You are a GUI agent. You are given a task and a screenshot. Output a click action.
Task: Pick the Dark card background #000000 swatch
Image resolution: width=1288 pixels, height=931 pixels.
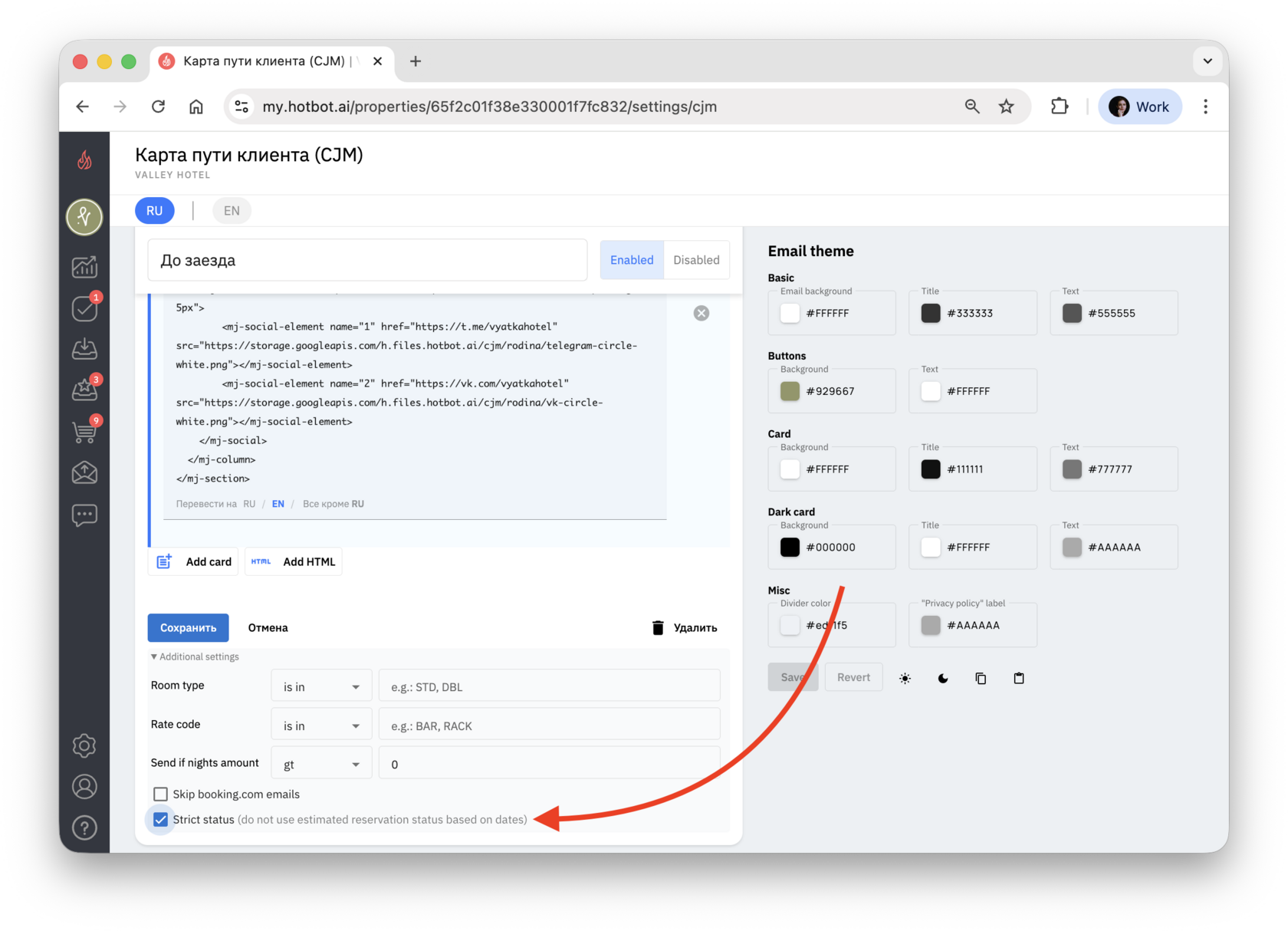[790, 547]
